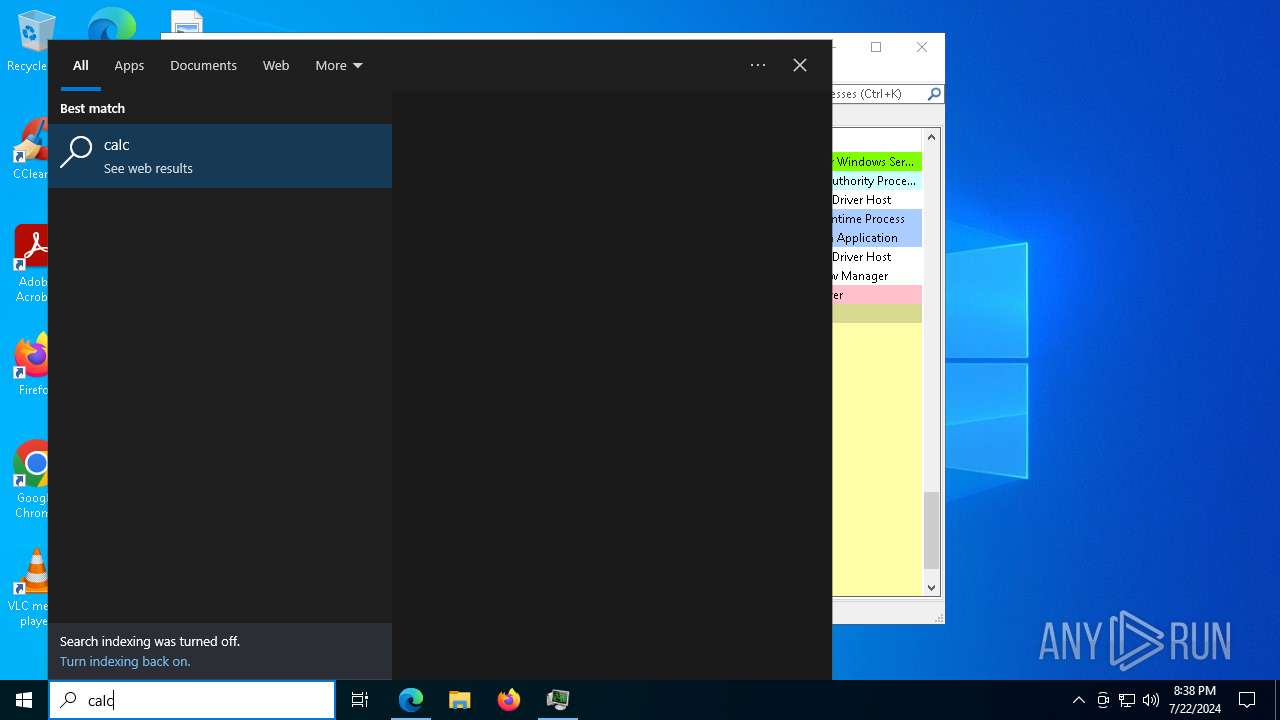
Task: Open the Google Chrome desktop shortcut
Action: pos(32,478)
